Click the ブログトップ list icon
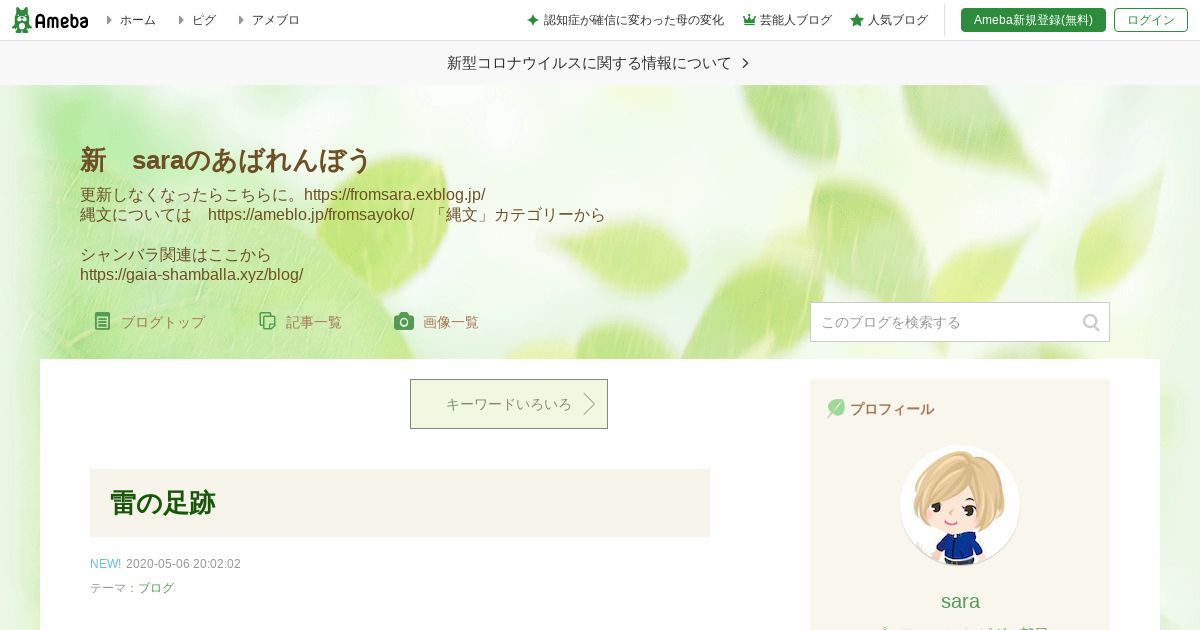The width and height of the screenshot is (1200, 630). point(102,321)
